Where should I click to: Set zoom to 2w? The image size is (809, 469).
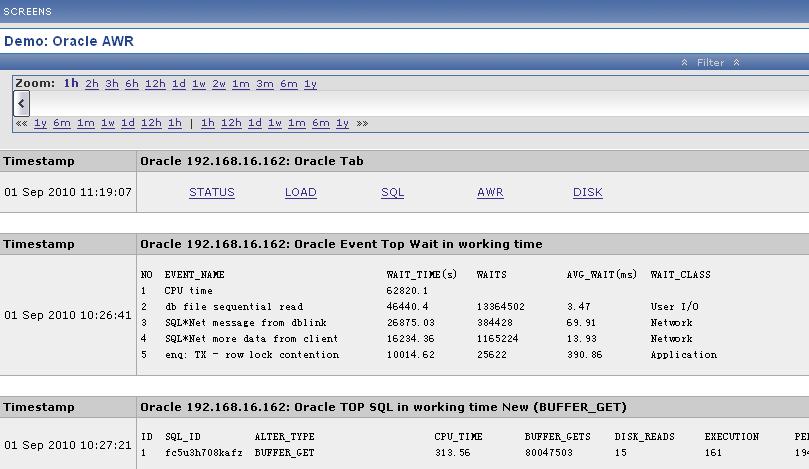[219, 84]
